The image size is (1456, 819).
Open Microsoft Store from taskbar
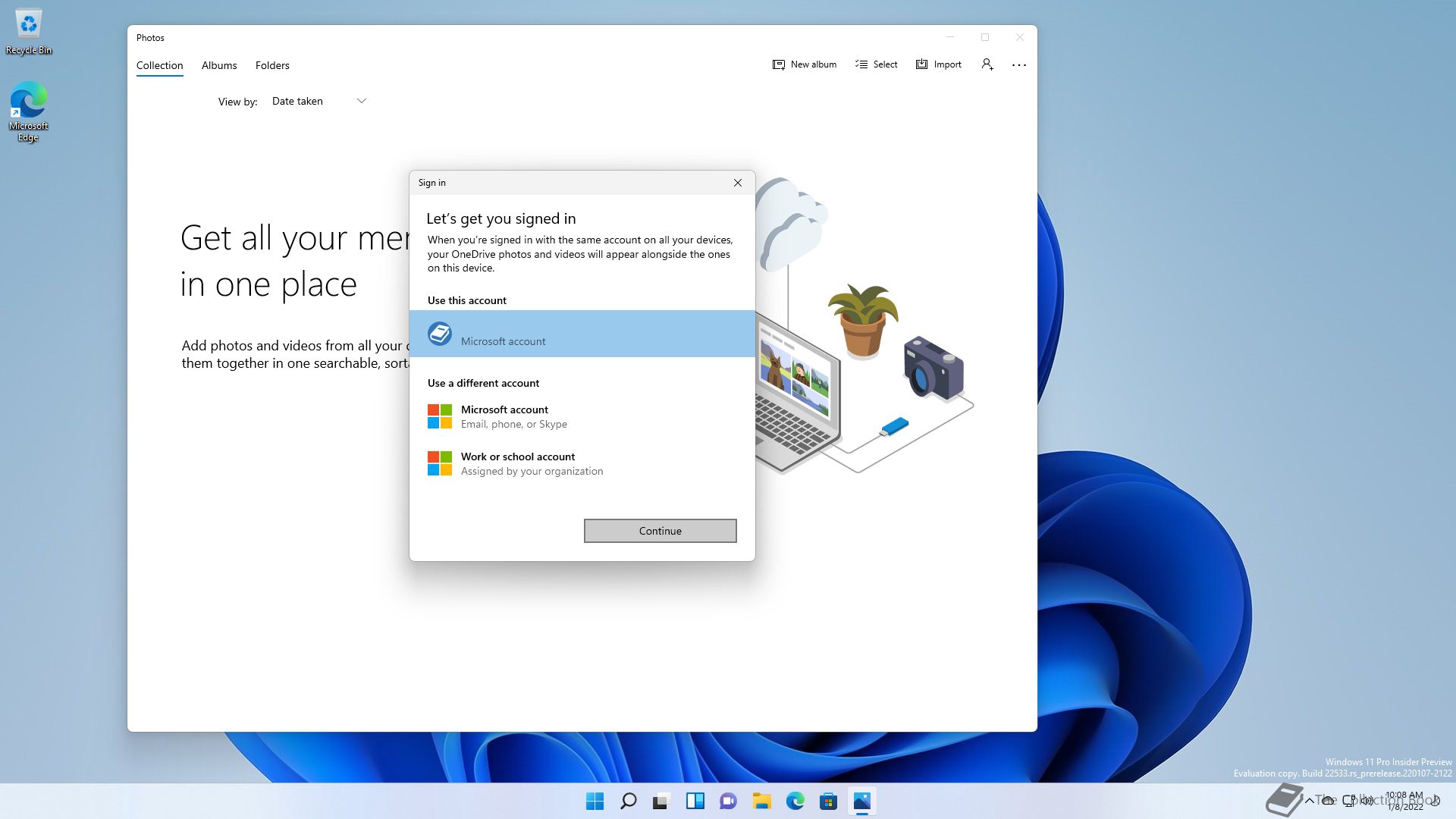829,801
